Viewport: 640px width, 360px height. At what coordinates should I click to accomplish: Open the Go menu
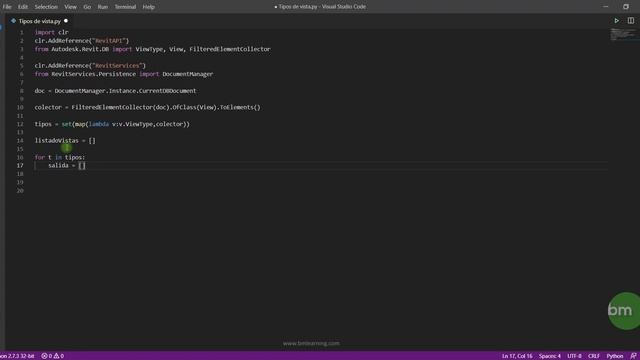87,7
